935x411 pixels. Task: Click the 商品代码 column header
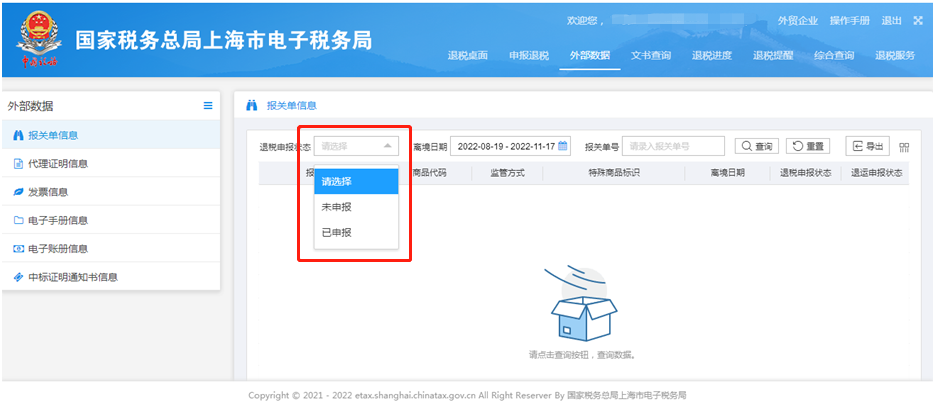[429, 173]
